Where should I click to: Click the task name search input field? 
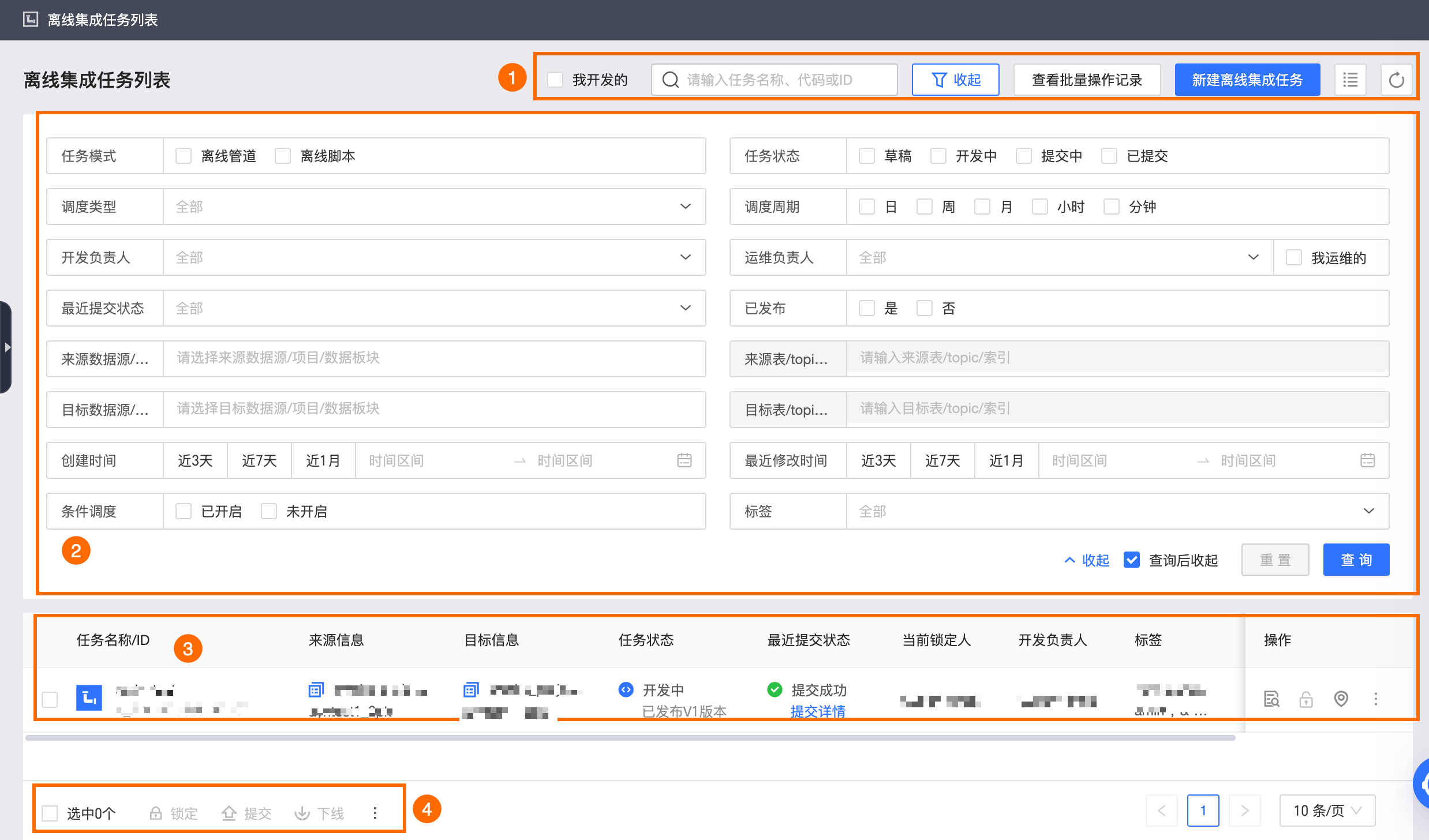coord(773,80)
